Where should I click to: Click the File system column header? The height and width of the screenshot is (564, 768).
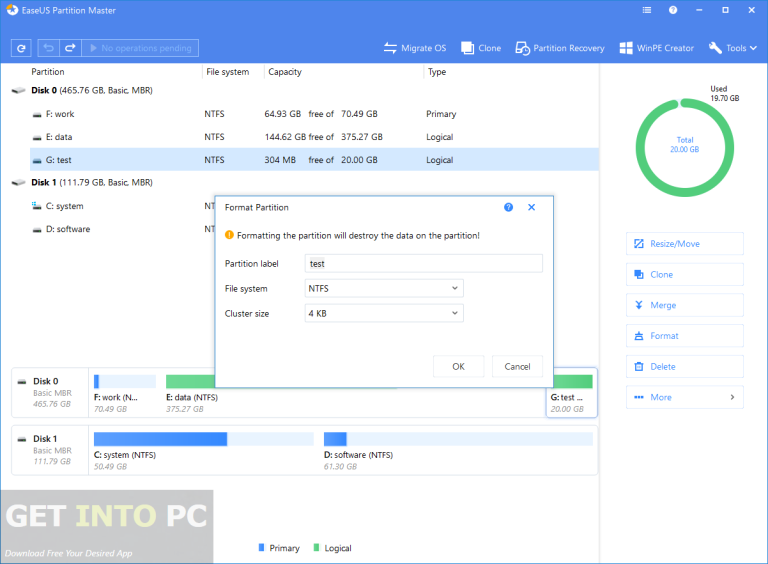[227, 71]
